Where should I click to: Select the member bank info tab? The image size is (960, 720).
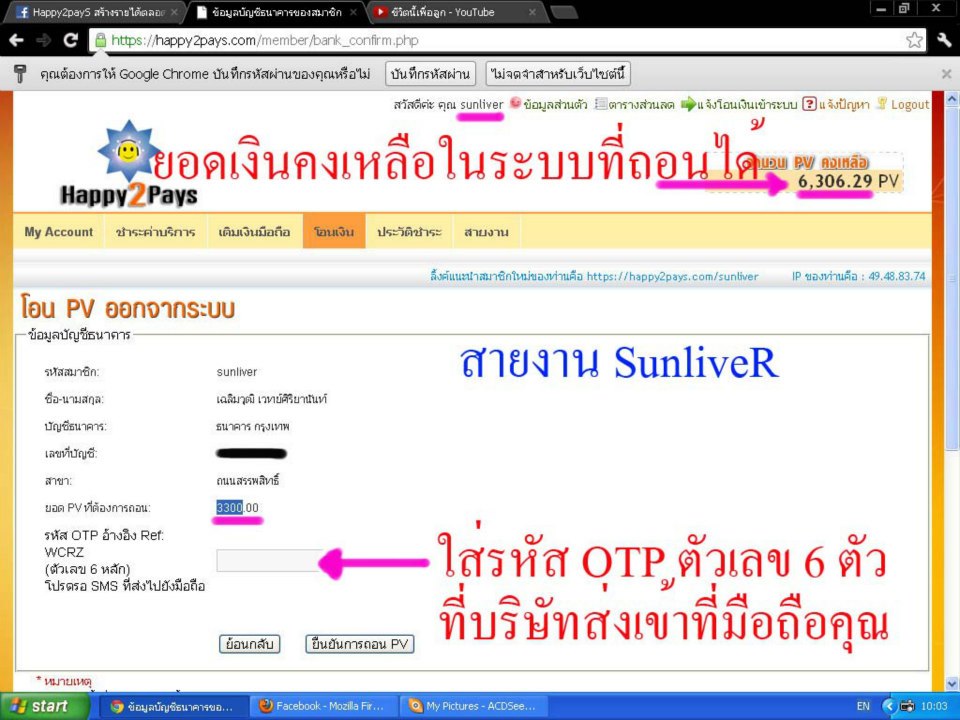point(276,12)
